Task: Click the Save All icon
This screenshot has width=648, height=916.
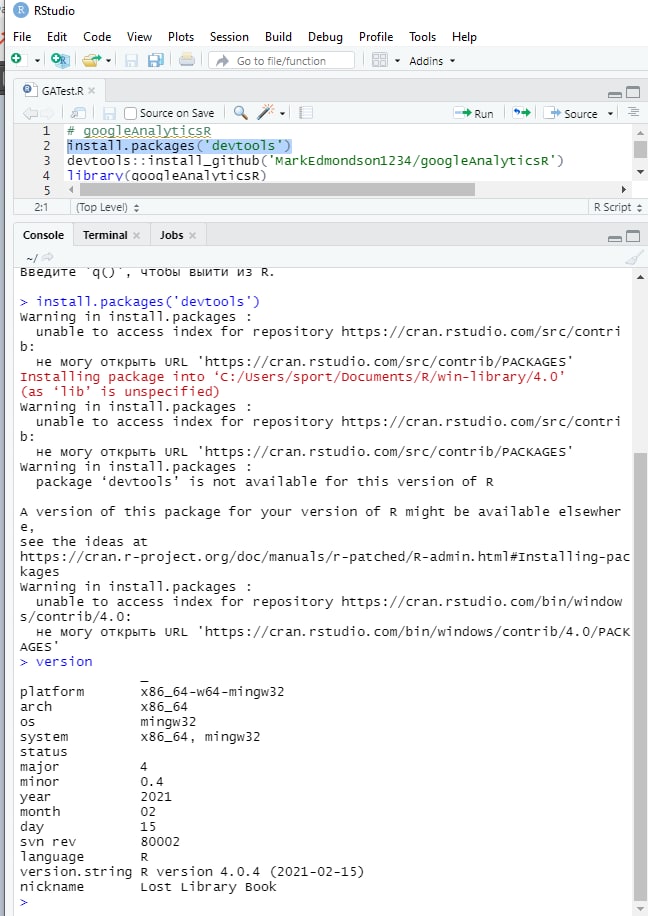Action: 155,61
